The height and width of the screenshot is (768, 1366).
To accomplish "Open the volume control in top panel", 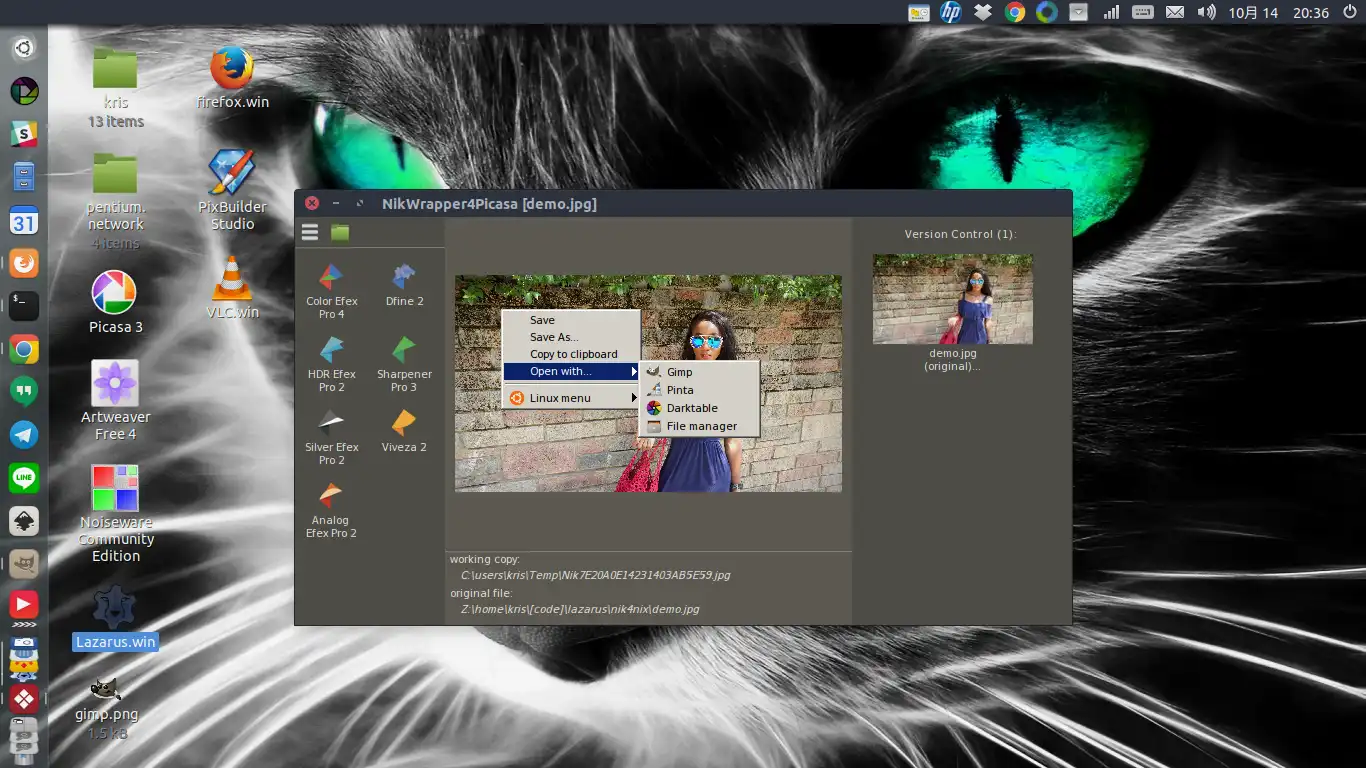I will click(1207, 12).
